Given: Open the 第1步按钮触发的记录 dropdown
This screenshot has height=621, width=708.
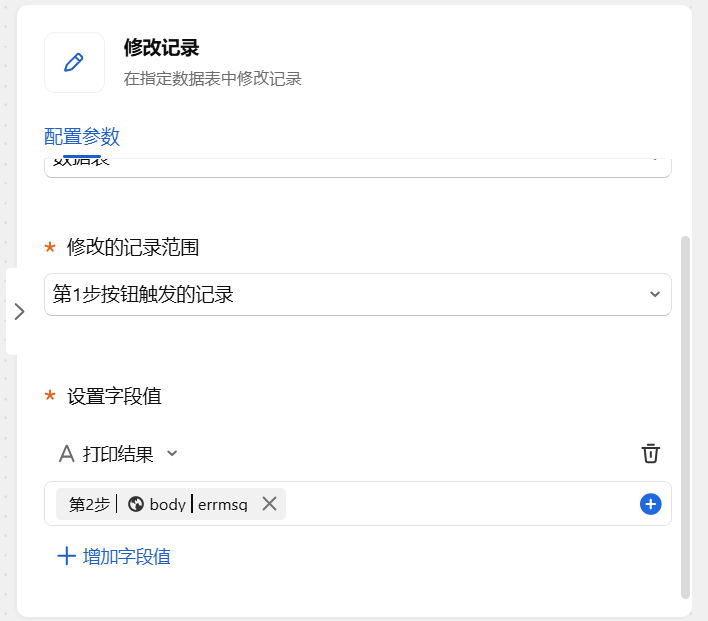Looking at the screenshot, I should point(340,294).
